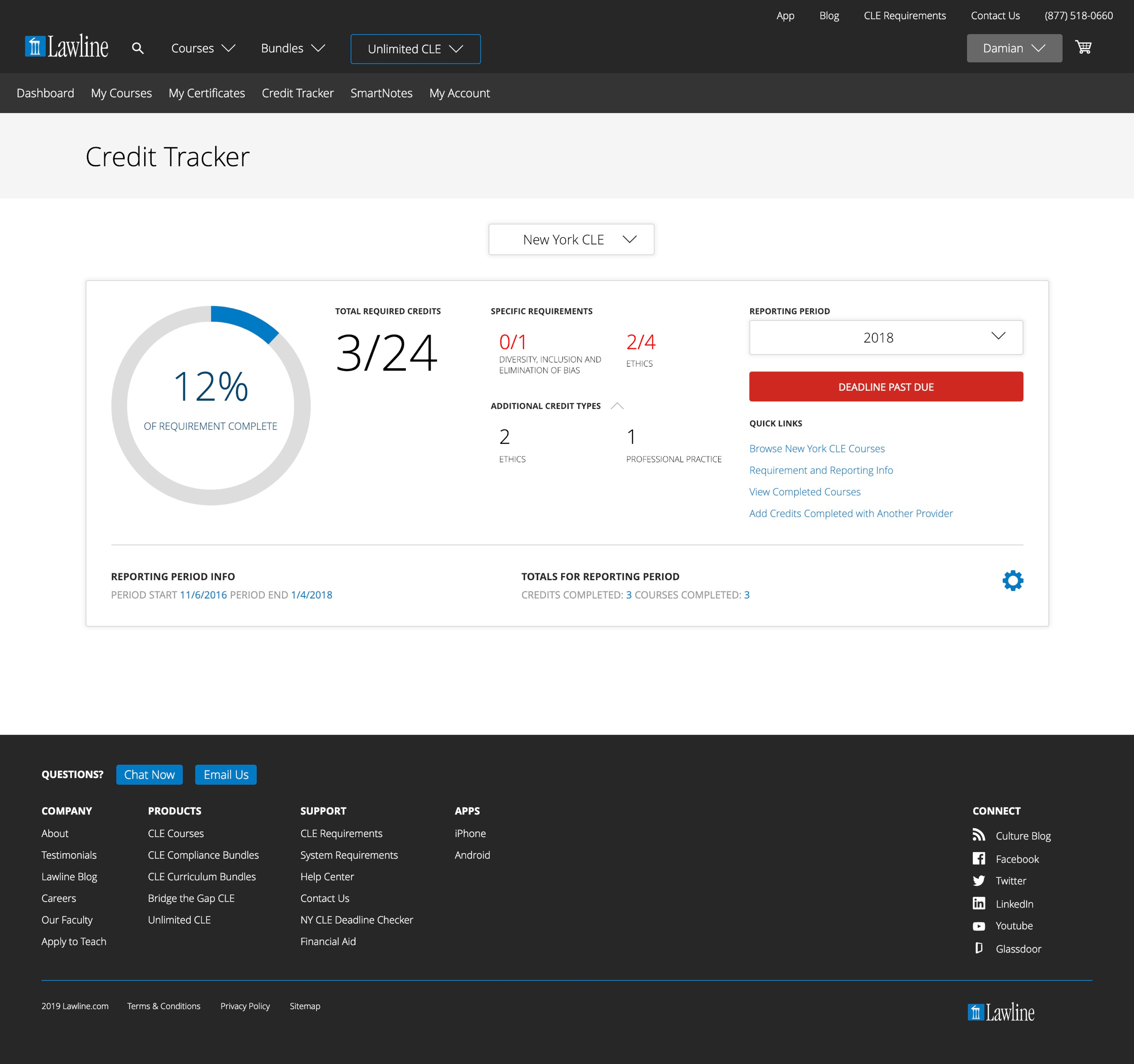The width and height of the screenshot is (1134, 1064).
Task: Click View Completed Courses link
Action: (804, 492)
